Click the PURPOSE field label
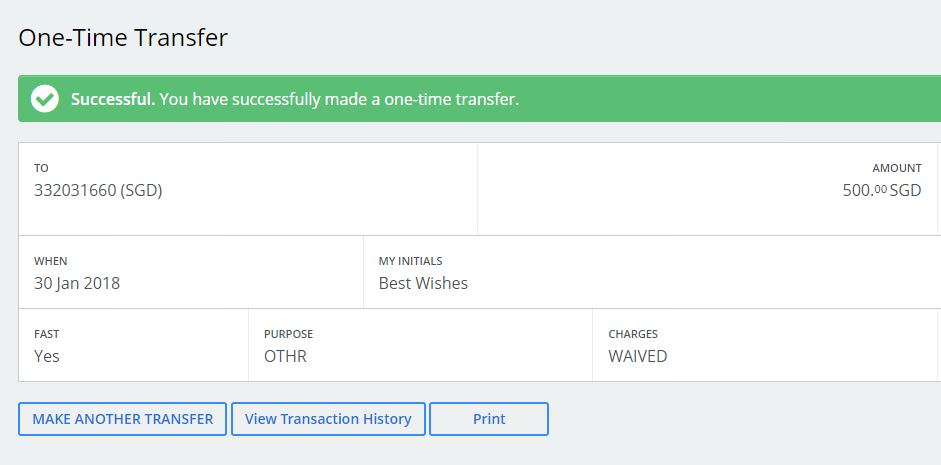Screen dimensions: 941x465 click(288, 334)
